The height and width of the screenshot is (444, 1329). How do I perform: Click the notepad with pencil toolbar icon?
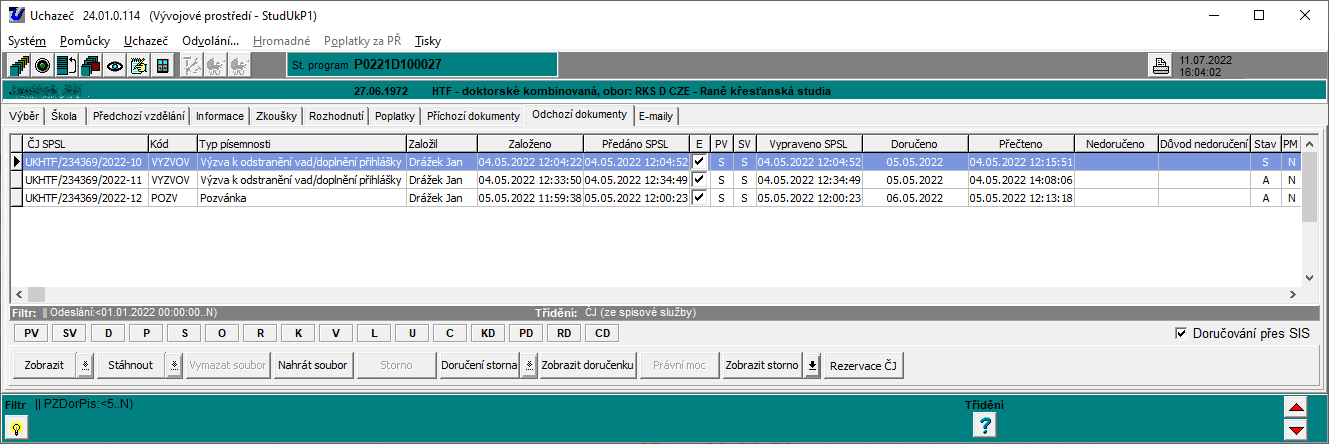tap(139, 66)
